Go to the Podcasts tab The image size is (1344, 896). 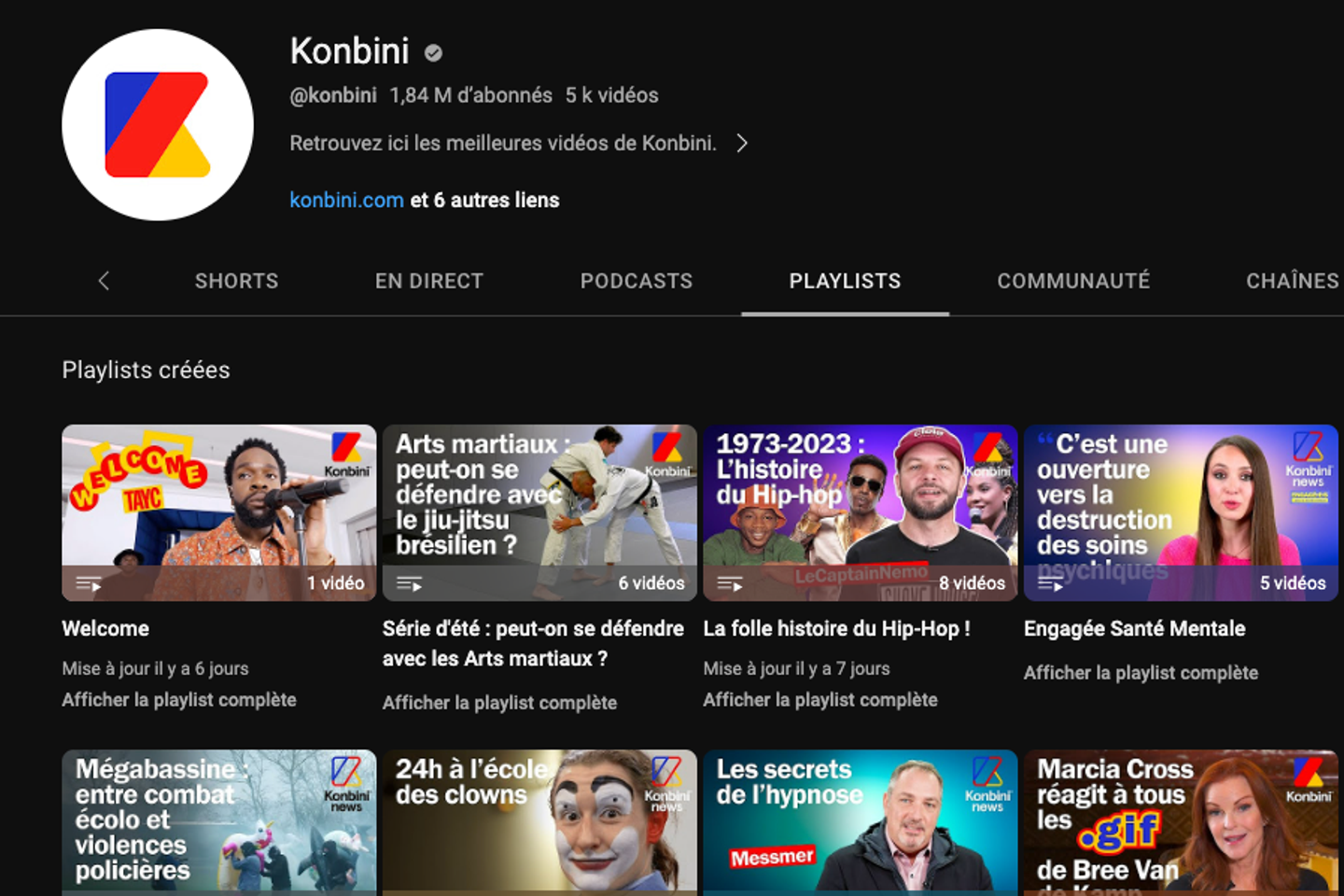pos(636,281)
